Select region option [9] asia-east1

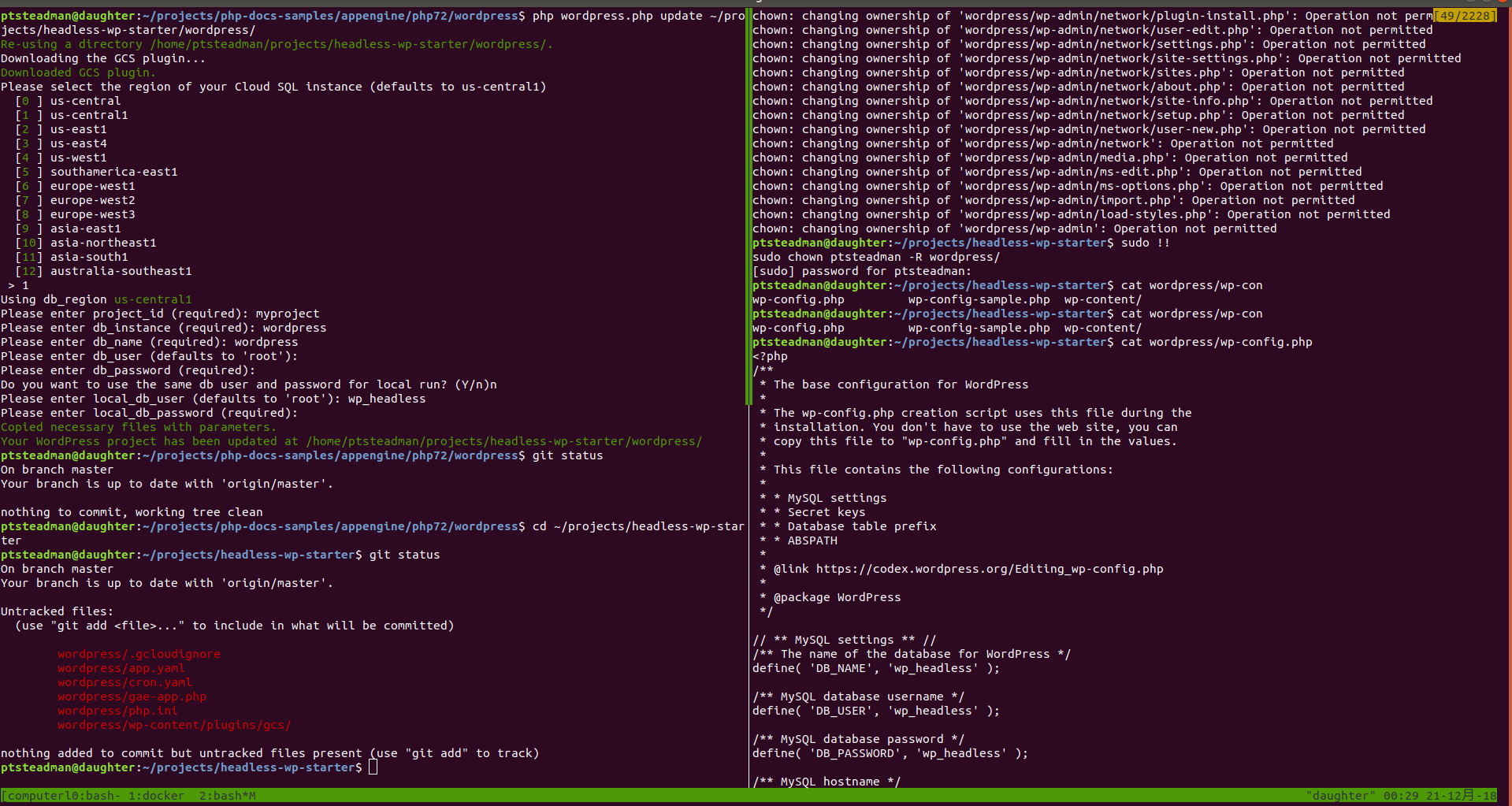click(x=69, y=228)
